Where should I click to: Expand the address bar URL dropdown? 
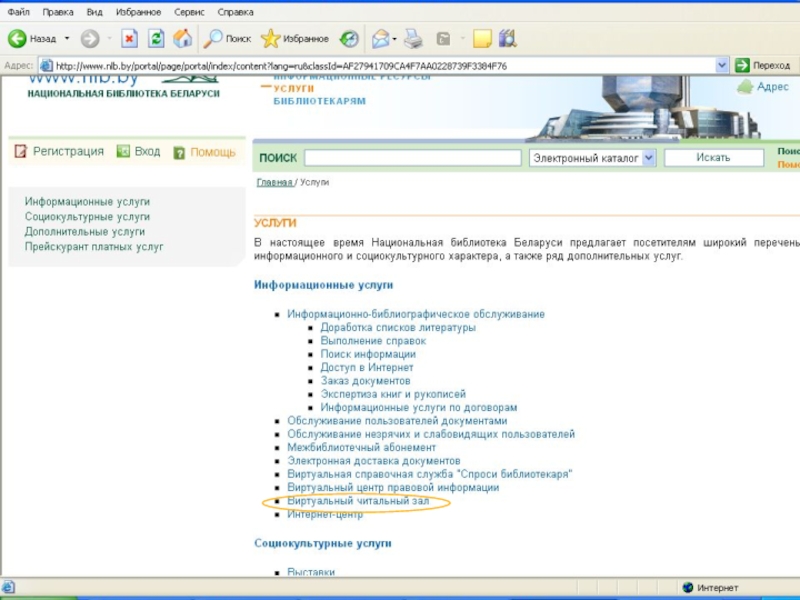click(721, 65)
